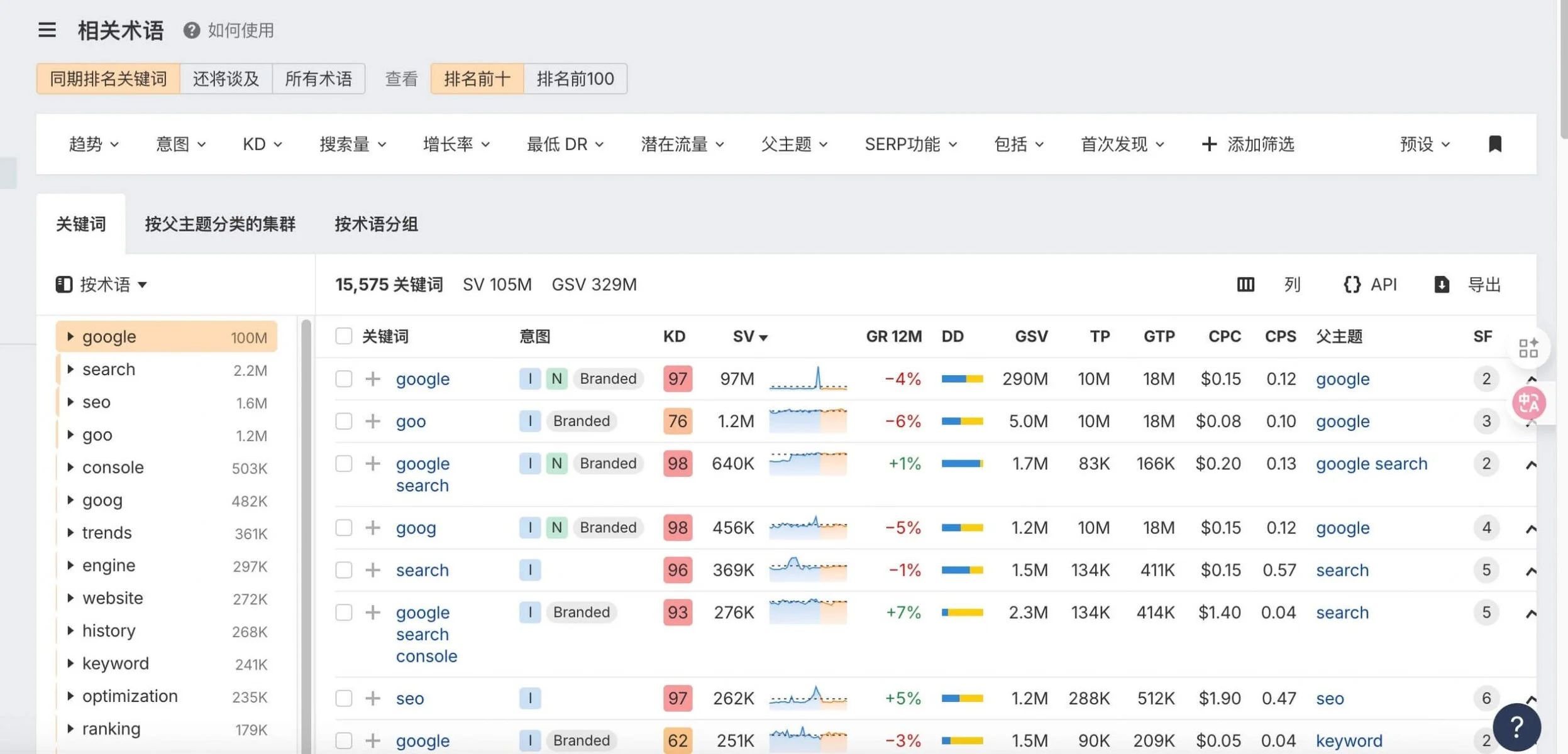
Task: Open the hamburger navigation menu
Action: tap(47, 30)
